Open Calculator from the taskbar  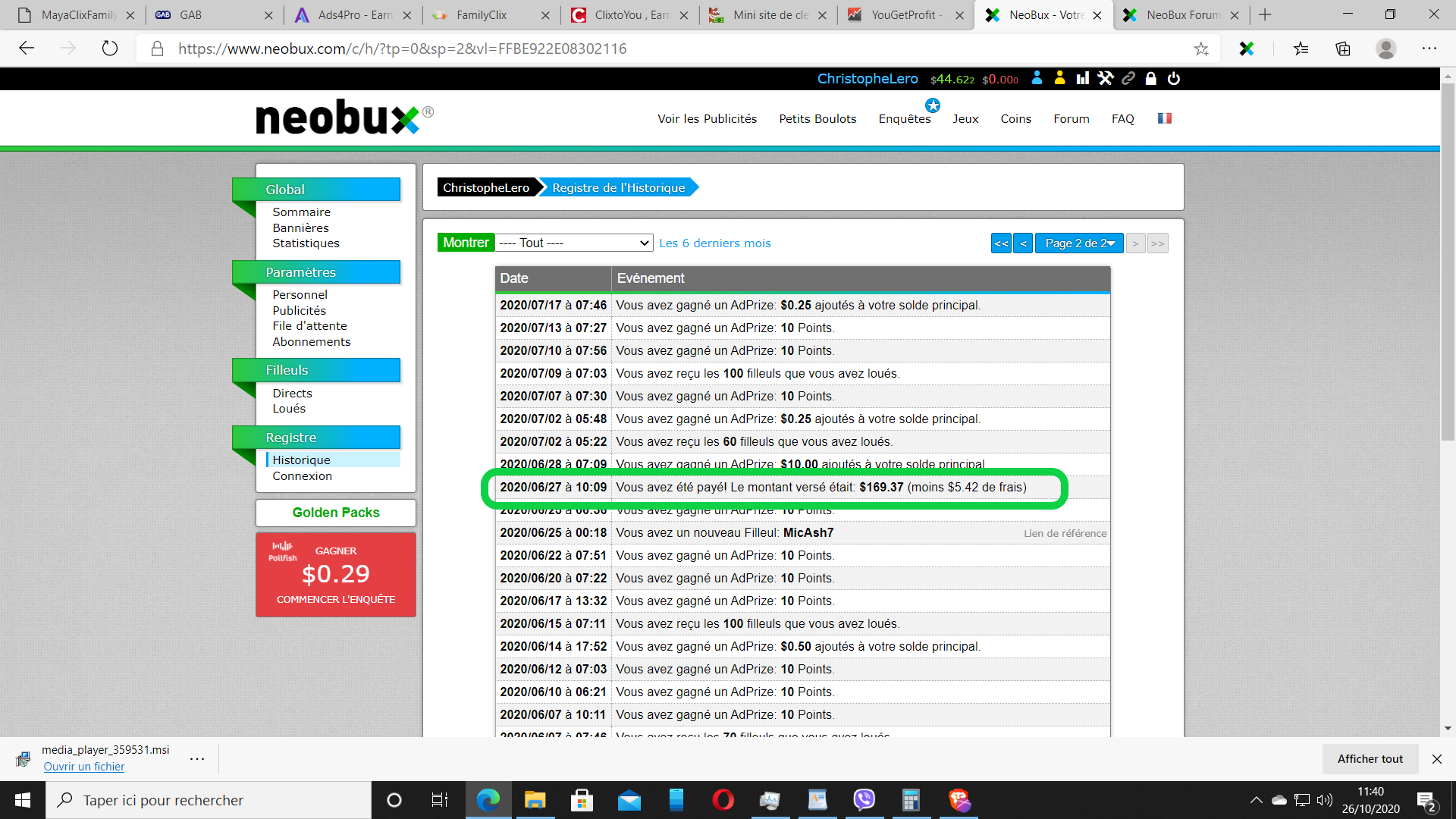click(911, 800)
